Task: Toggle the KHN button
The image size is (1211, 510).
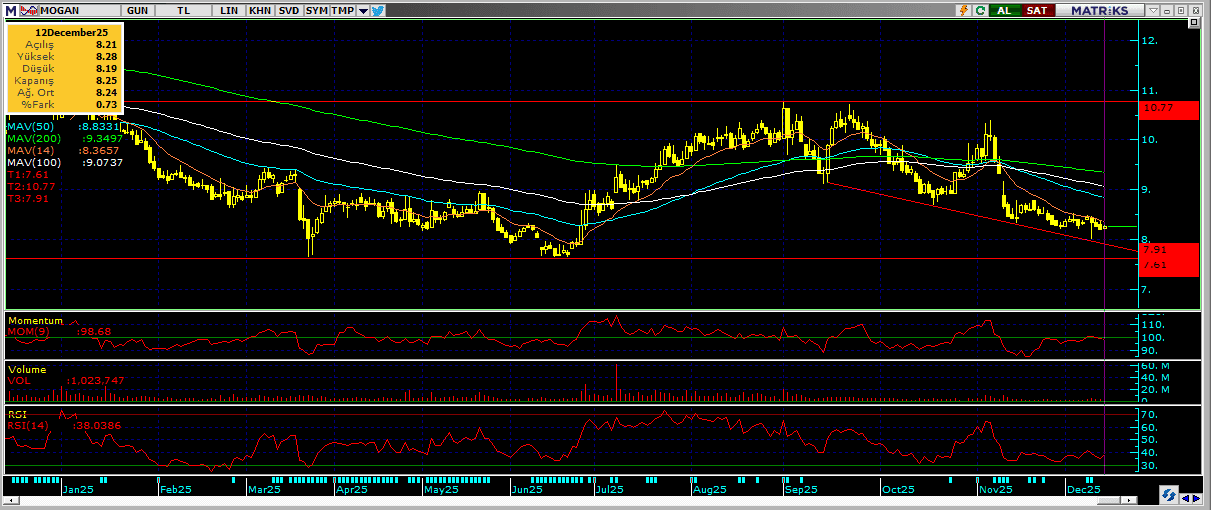Action: pyautogui.click(x=260, y=10)
